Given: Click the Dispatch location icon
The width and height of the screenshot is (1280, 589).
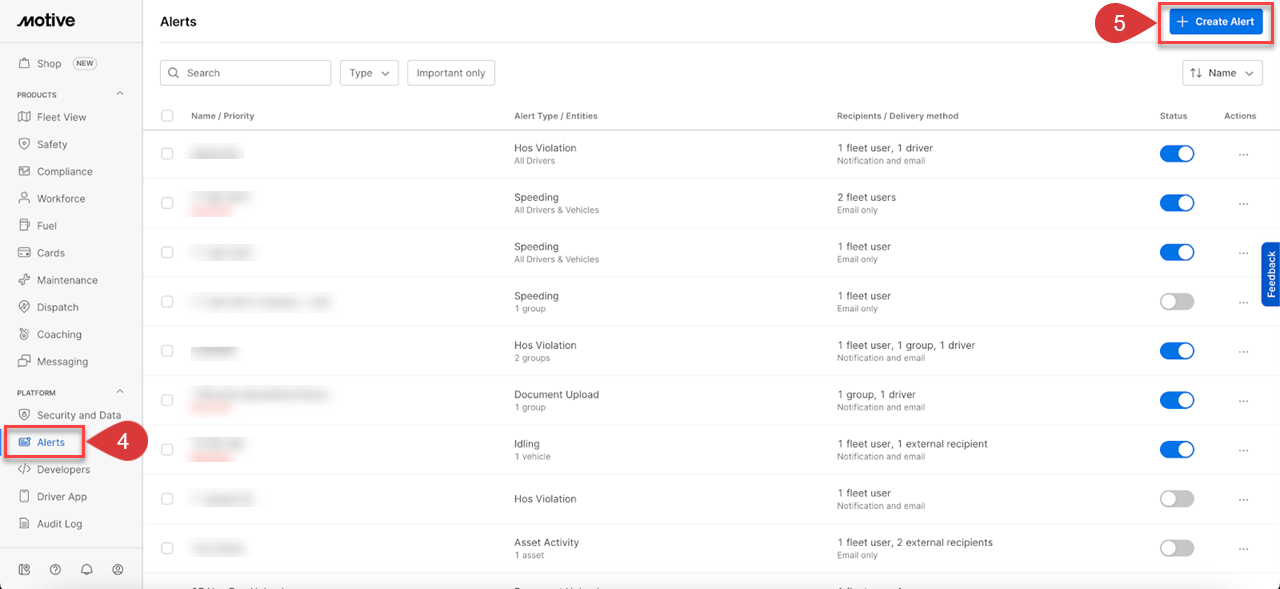Looking at the screenshot, I should pos(25,307).
